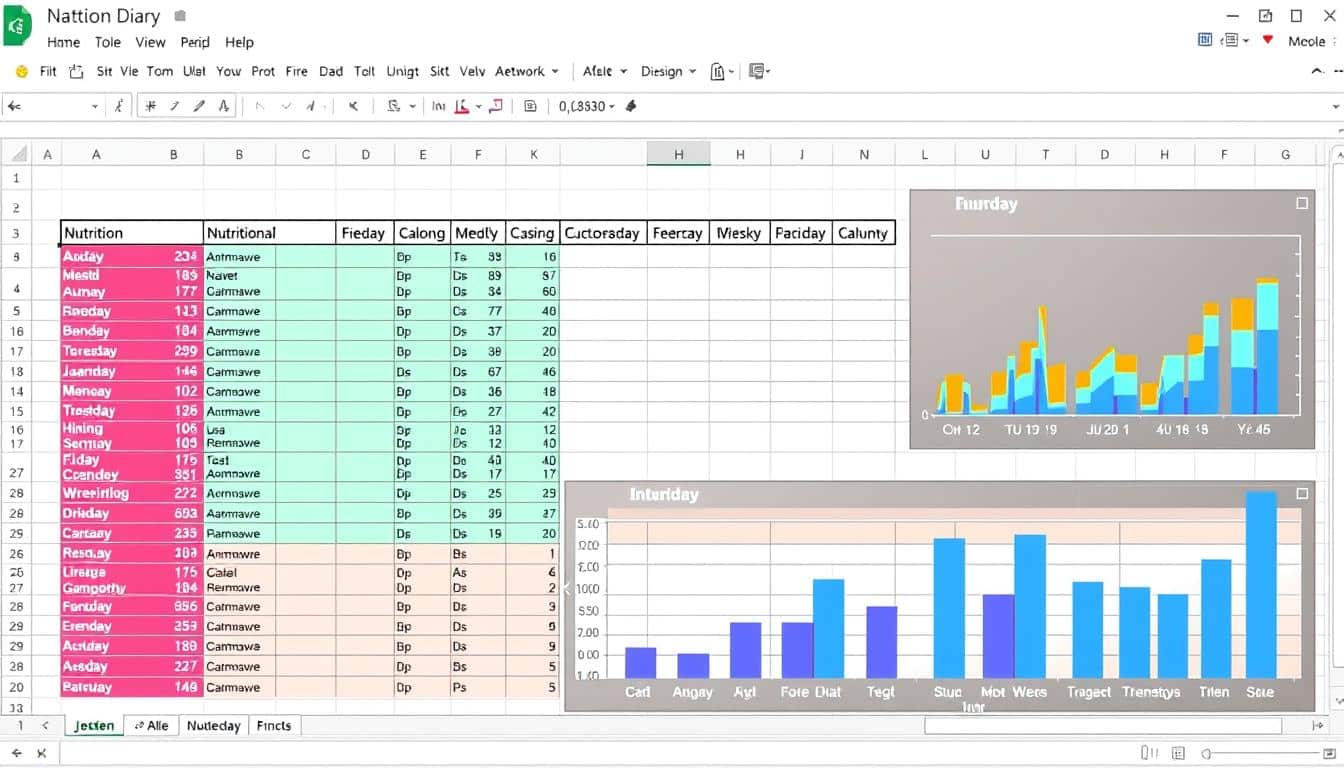Screen dimensions: 1344x768
Task: Click the red heart icon near Meole
Action: pyautogui.click(x=1268, y=40)
